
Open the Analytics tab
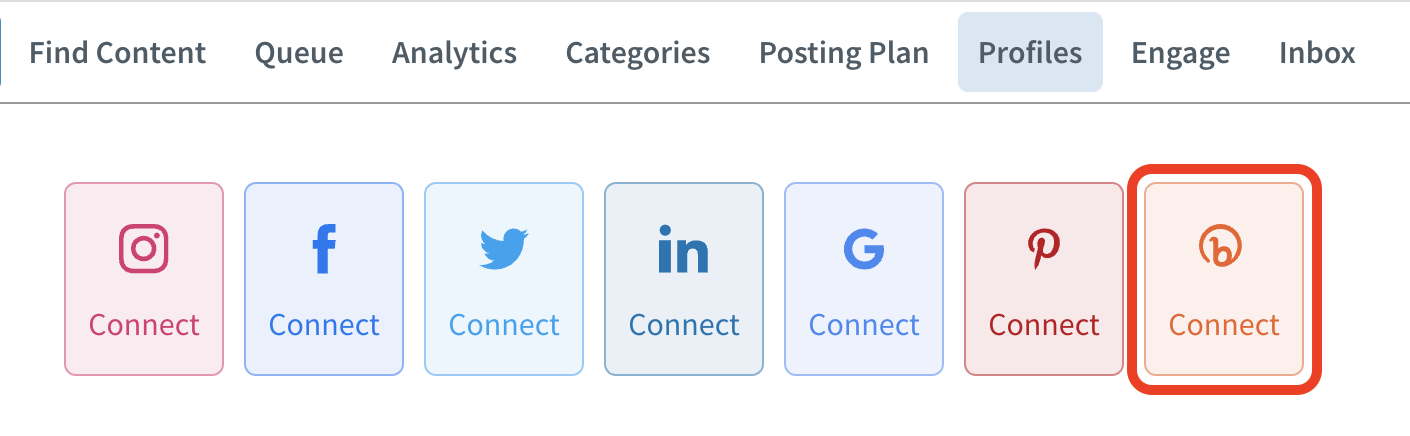click(454, 52)
